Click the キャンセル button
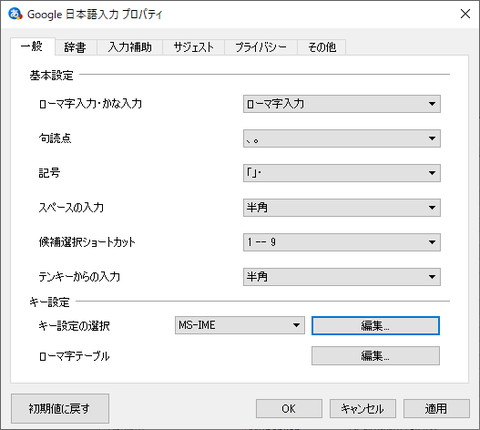The height and width of the screenshot is (430, 480). [363, 409]
